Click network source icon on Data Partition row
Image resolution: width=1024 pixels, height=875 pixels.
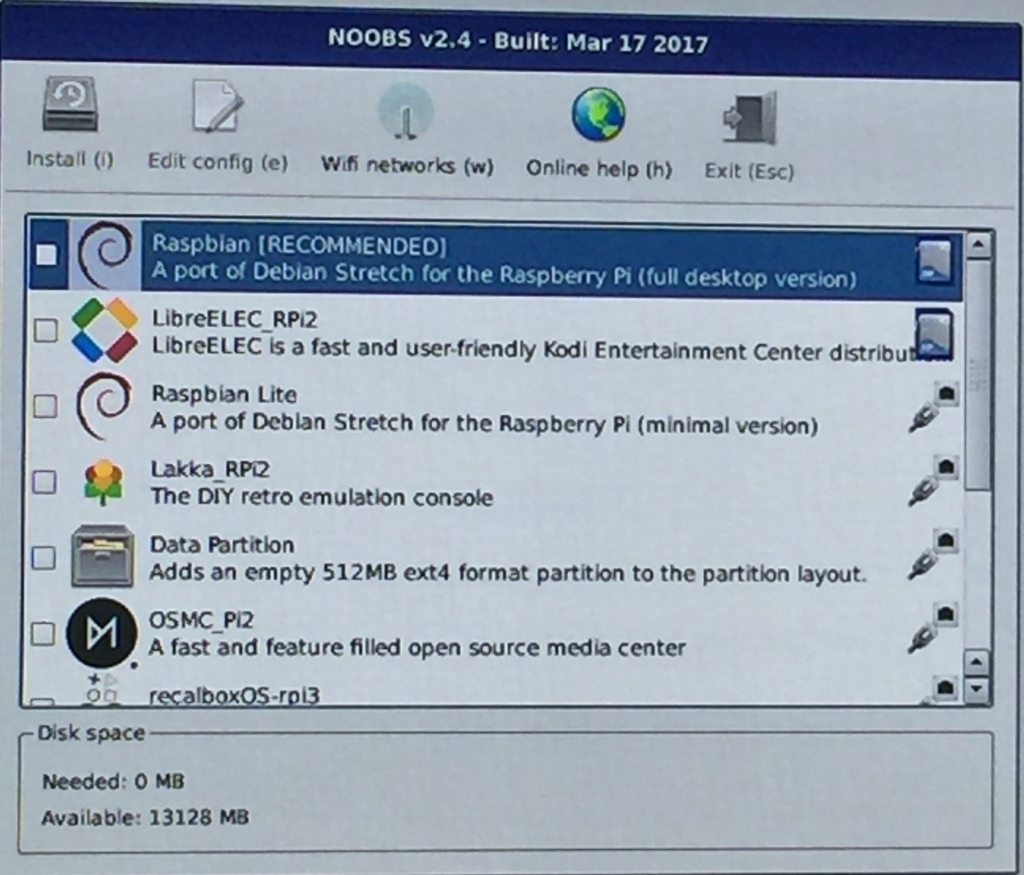coord(934,556)
